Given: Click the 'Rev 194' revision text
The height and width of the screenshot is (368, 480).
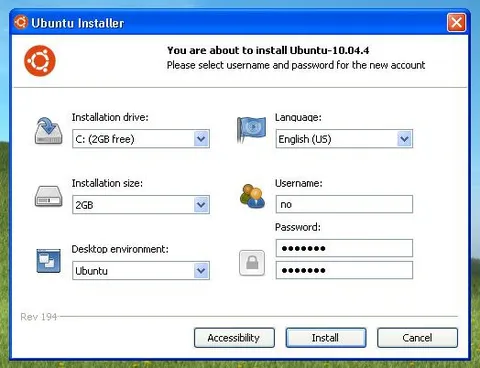Looking at the screenshot, I should click(39, 317).
